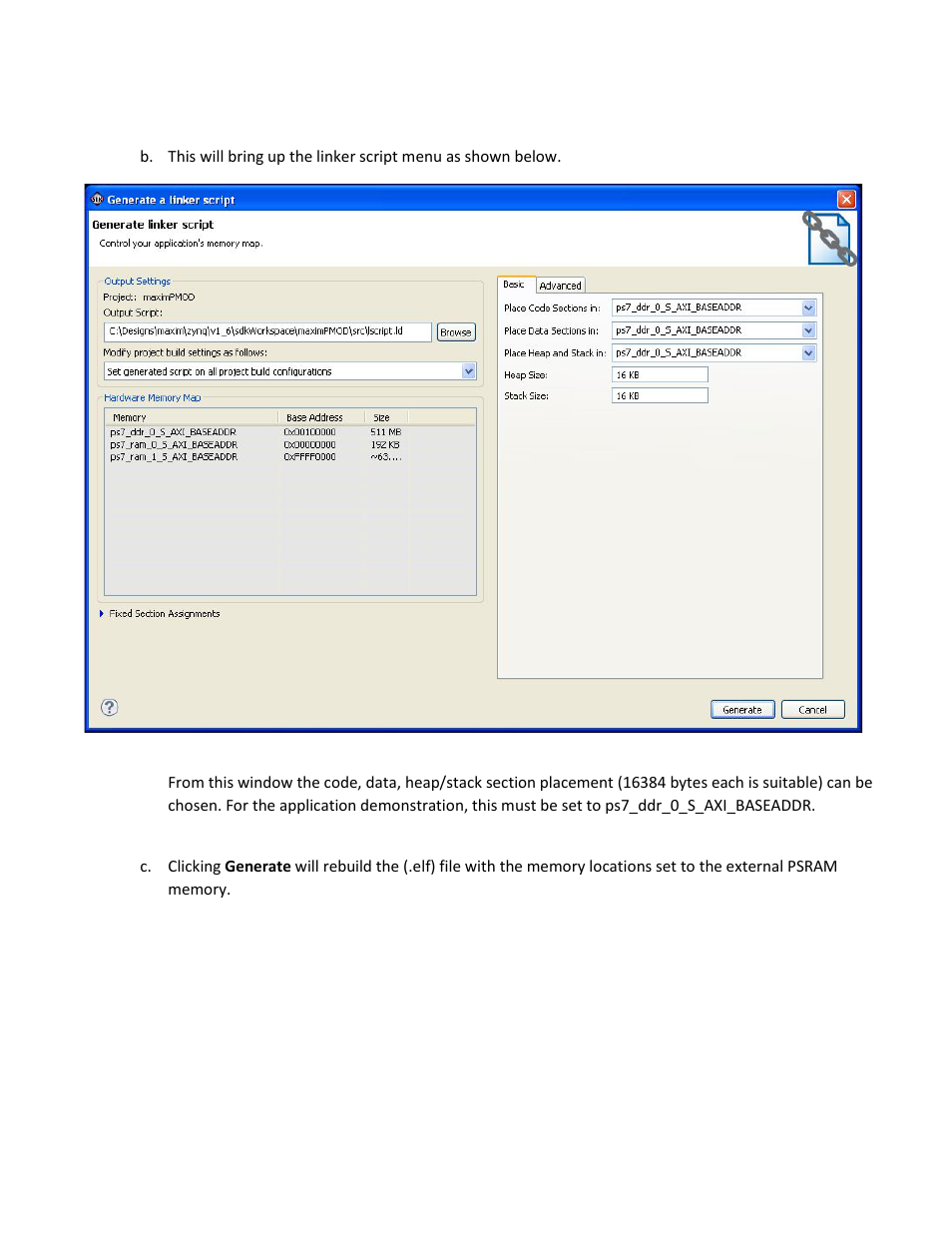
Task: Expand Fixed Section Assignments
Action: click(x=102, y=614)
